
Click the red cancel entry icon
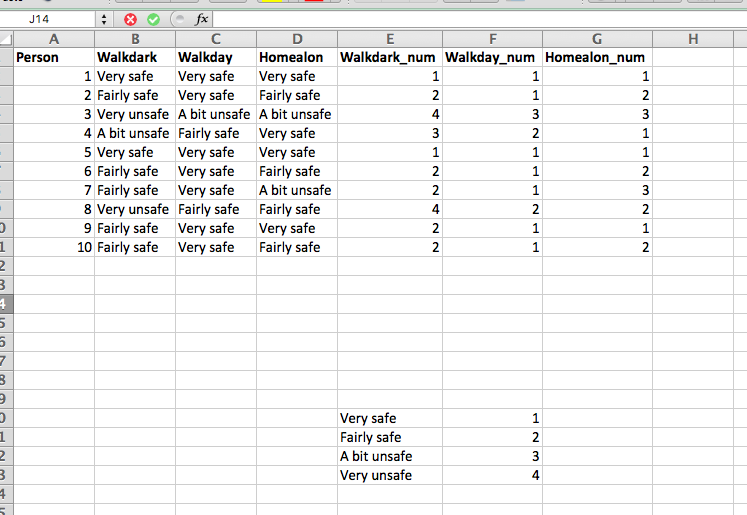pos(131,19)
